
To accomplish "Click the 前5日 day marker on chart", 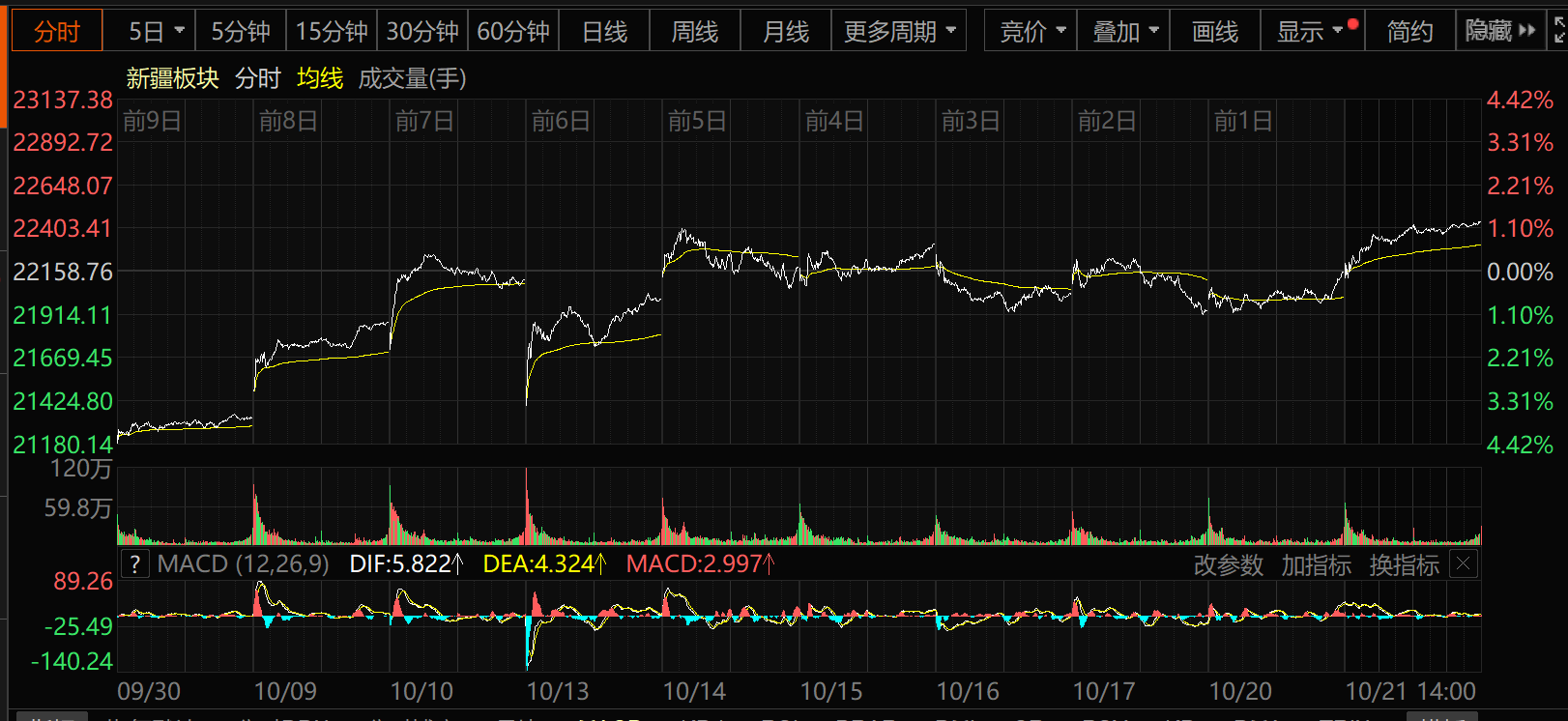I will [697, 121].
